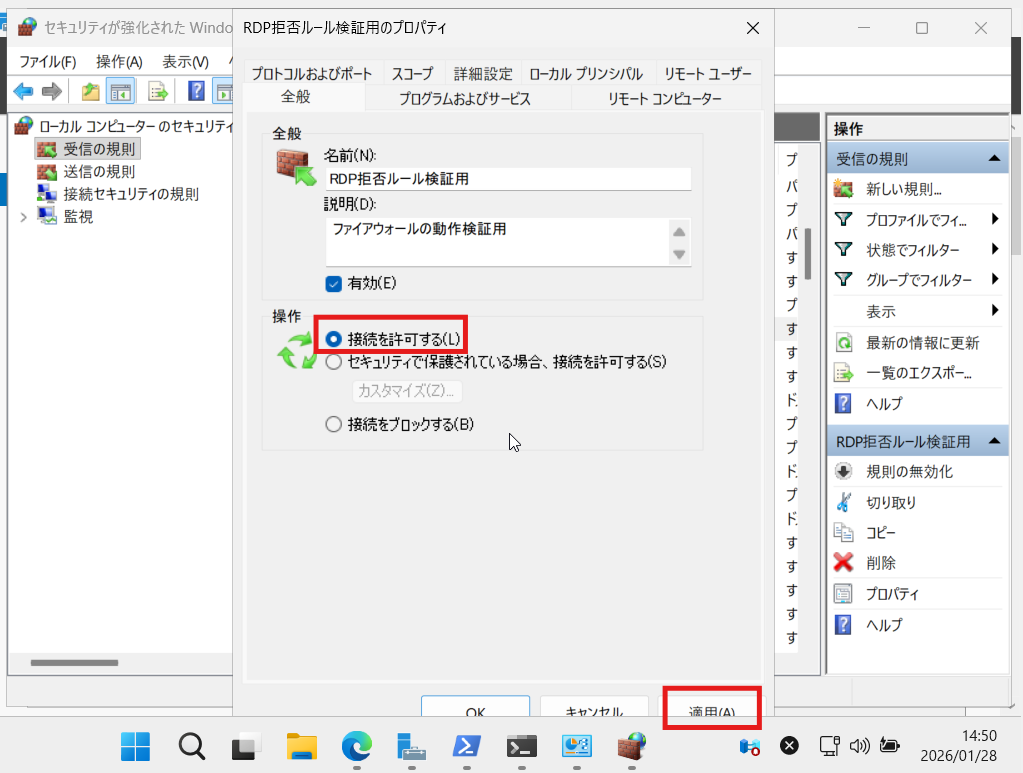Click the export list toolbar icon

(x=158, y=91)
